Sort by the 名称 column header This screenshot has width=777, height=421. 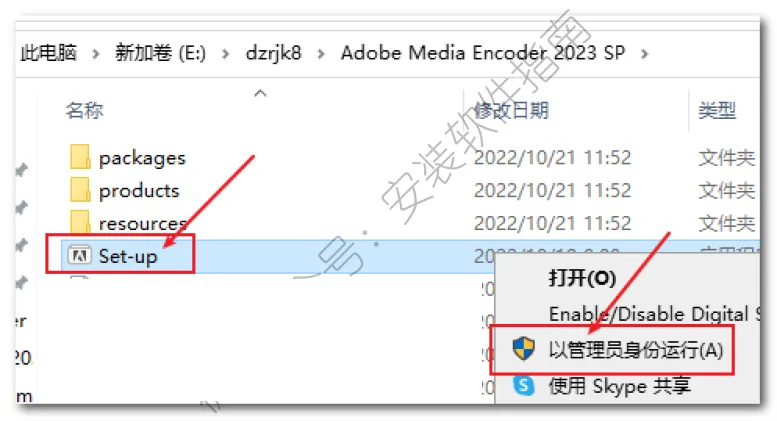[x=84, y=110]
